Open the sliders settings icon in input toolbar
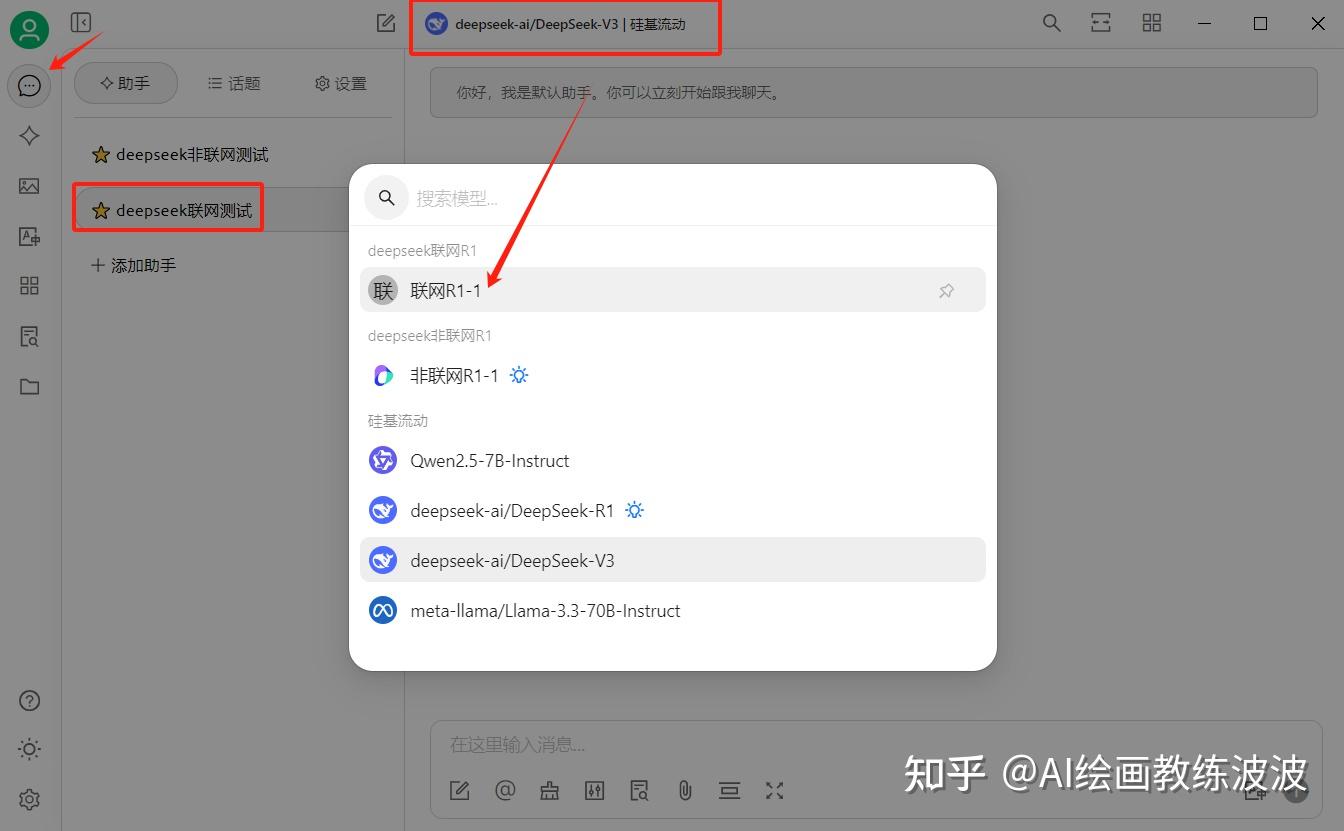The width and height of the screenshot is (1344, 831). pos(595,791)
